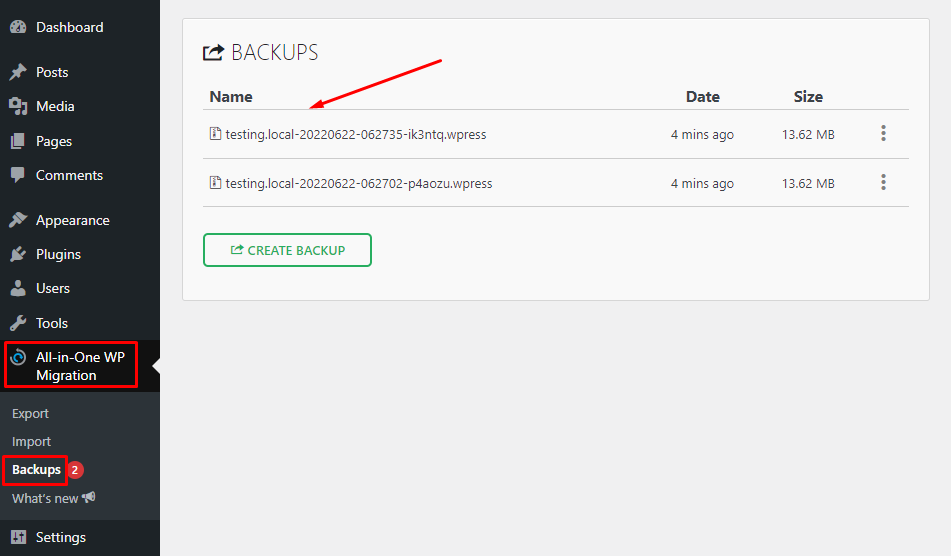Click the BACKUPS heading export icon
The image size is (951, 556).
pos(213,53)
